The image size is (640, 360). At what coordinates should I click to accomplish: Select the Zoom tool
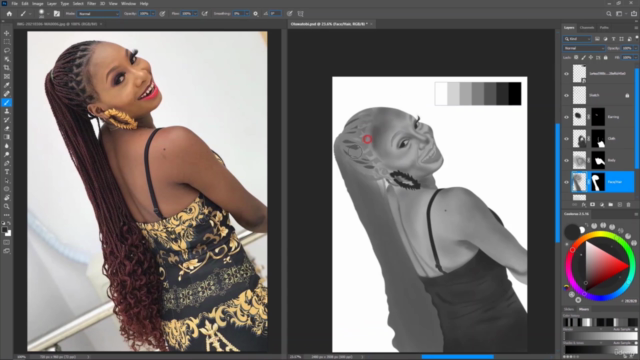tap(7, 207)
